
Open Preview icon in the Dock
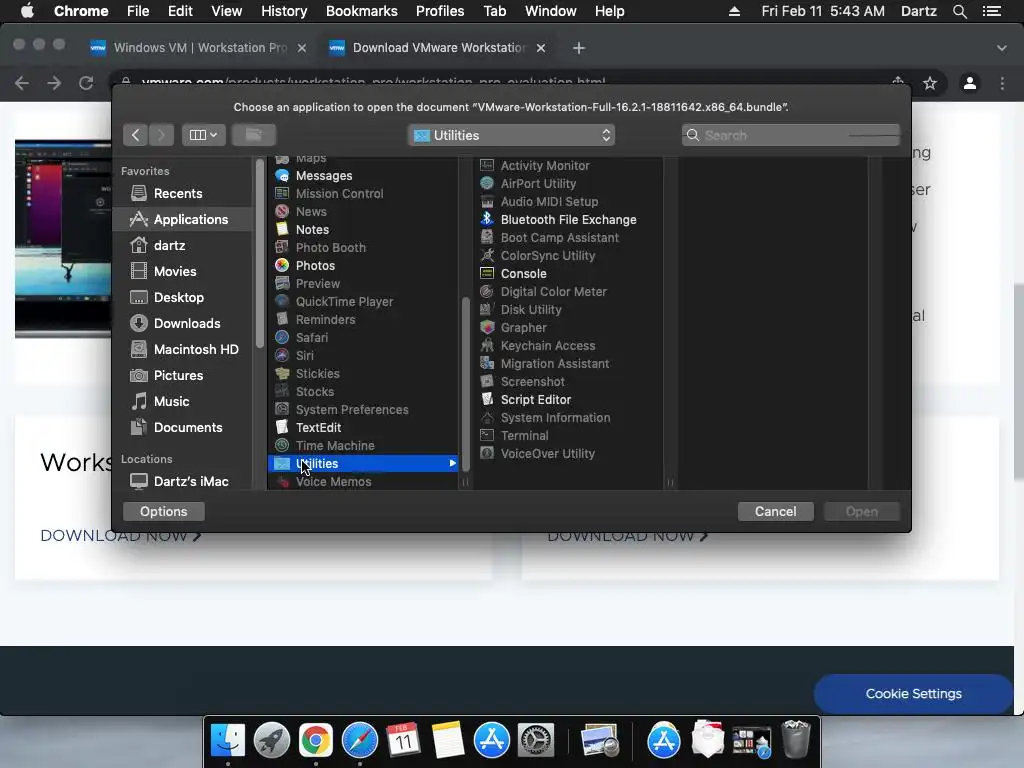(x=600, y=741)
